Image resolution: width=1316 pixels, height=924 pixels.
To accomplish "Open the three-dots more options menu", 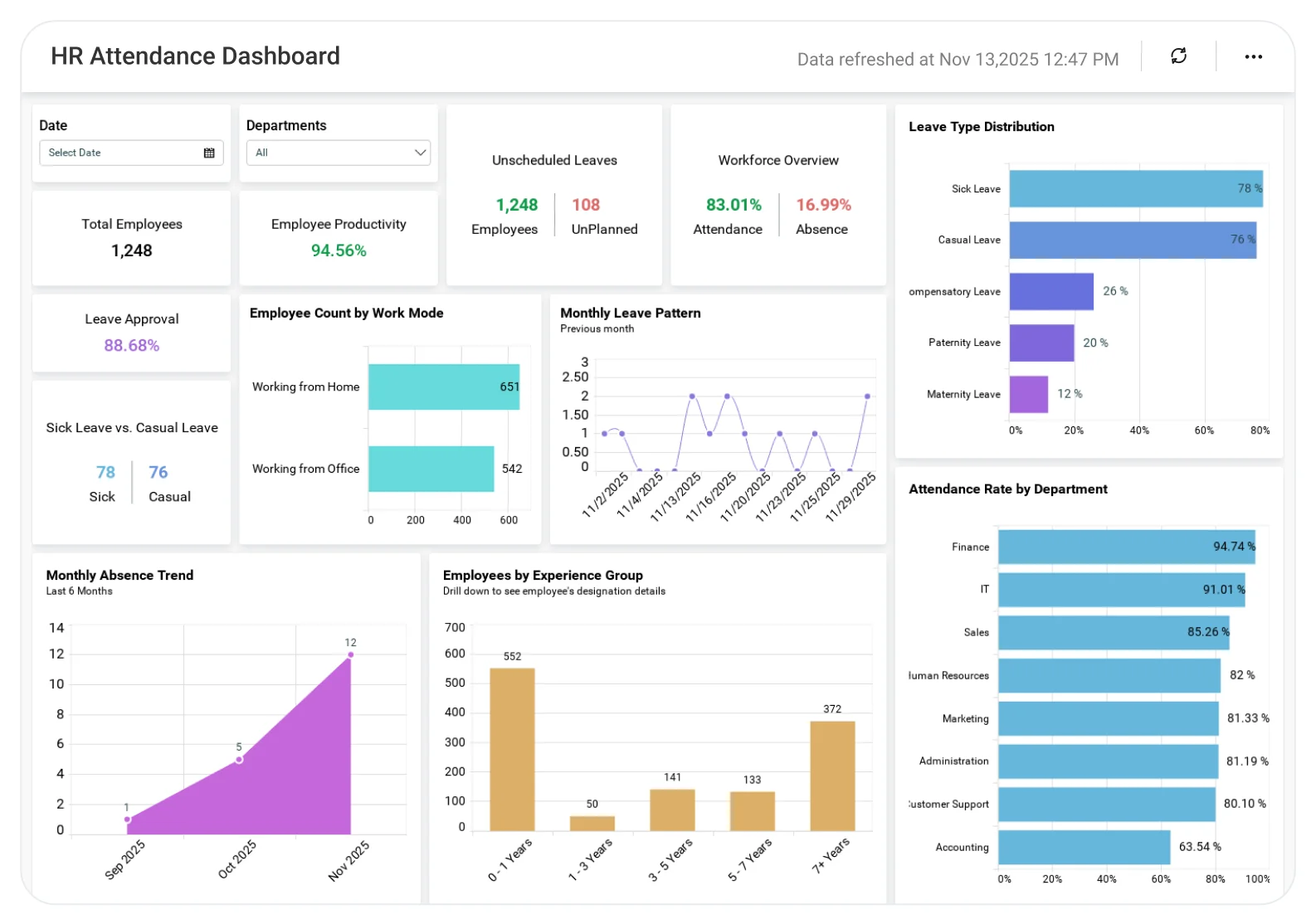I will [1253, 56].
